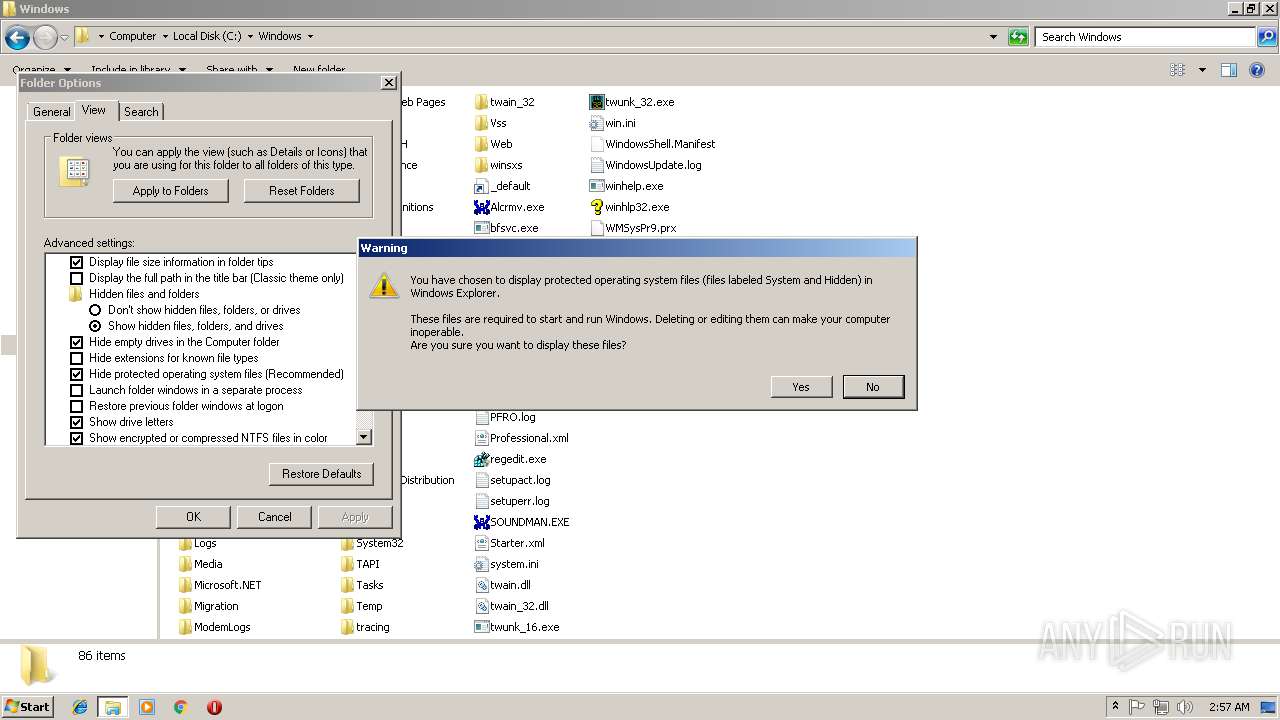Expand the dropdown arrow after Windows in the address bar
This screenshot has height=720, width=1280.
point(310,36)
